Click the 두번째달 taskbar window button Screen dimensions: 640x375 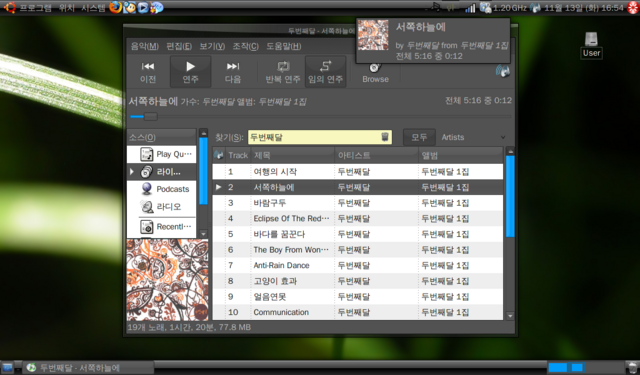[88, 368]
